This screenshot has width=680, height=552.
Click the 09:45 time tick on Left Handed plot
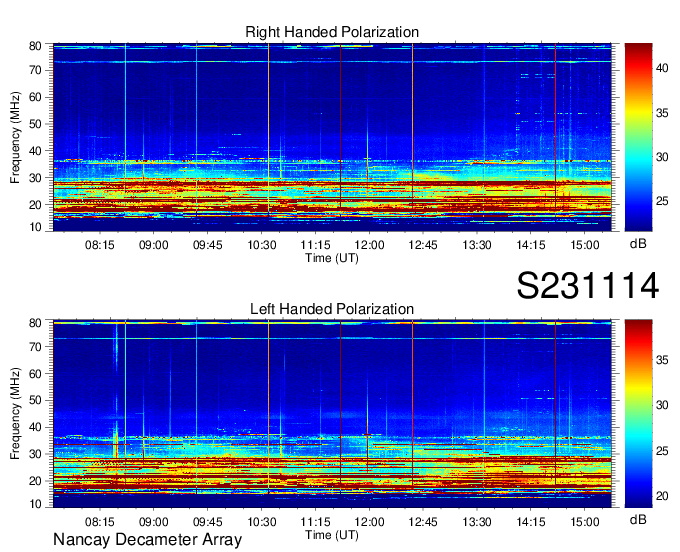[x=207, y=522]
